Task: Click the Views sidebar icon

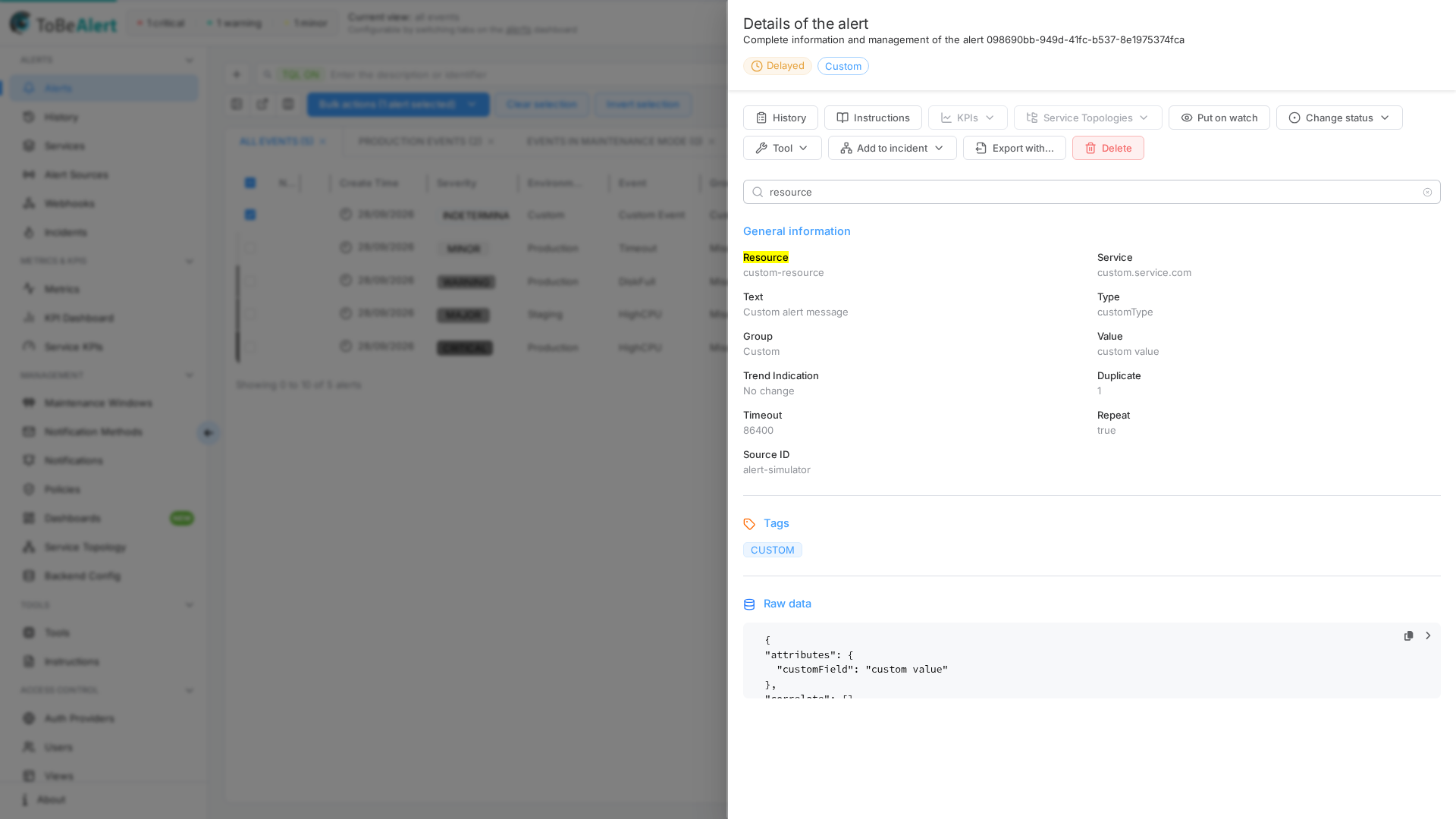Action: [x=29, y=776]
